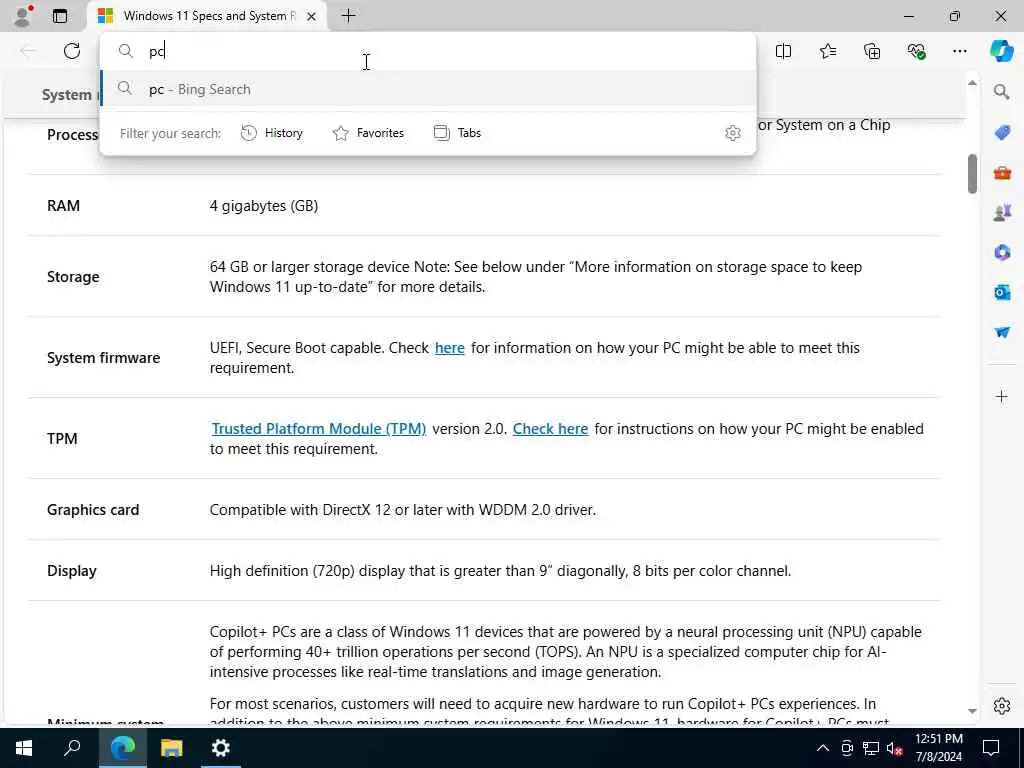Filter search by History

click(272, 133)
